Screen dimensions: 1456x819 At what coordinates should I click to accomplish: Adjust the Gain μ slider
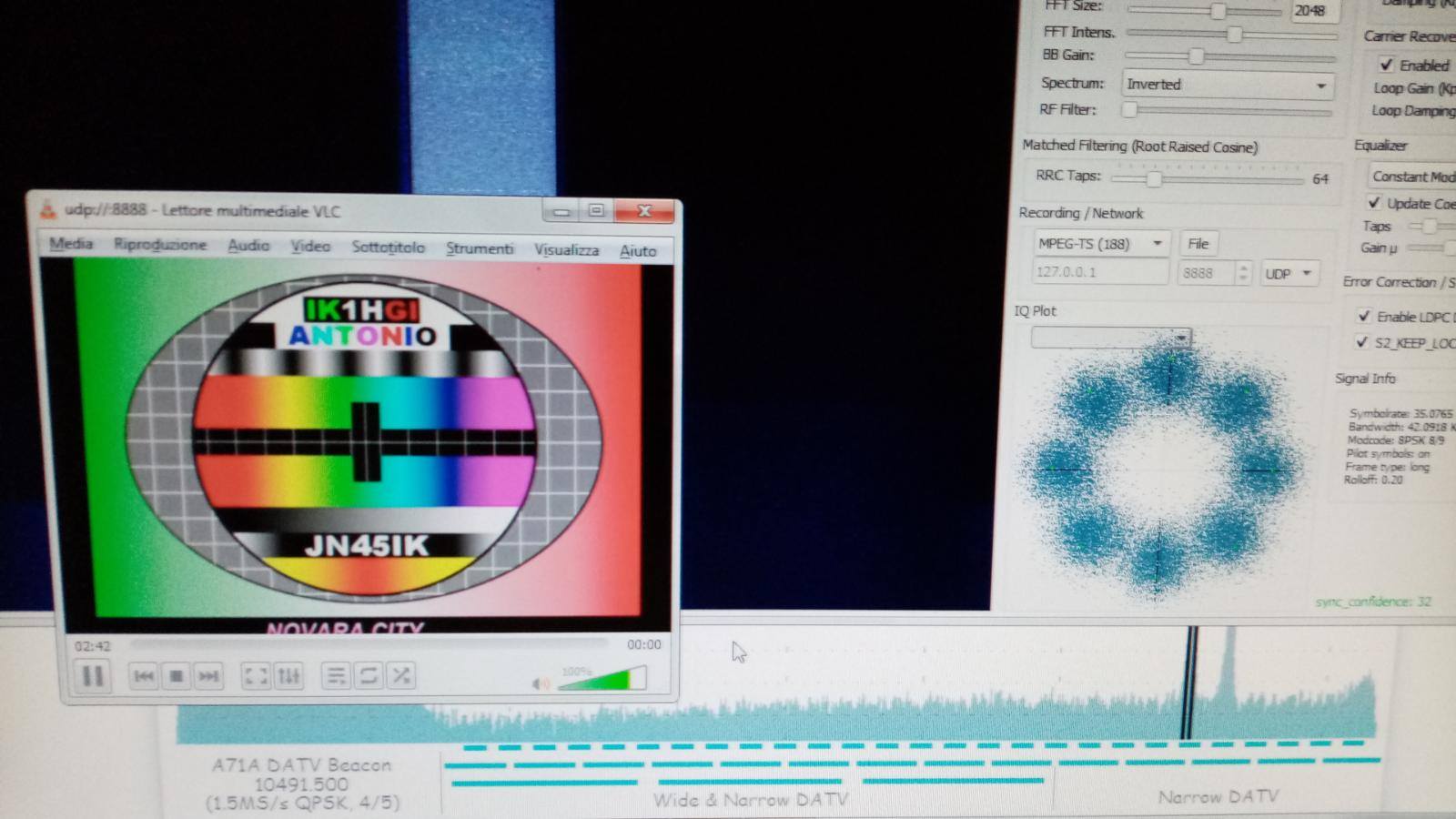point(1431,247)
